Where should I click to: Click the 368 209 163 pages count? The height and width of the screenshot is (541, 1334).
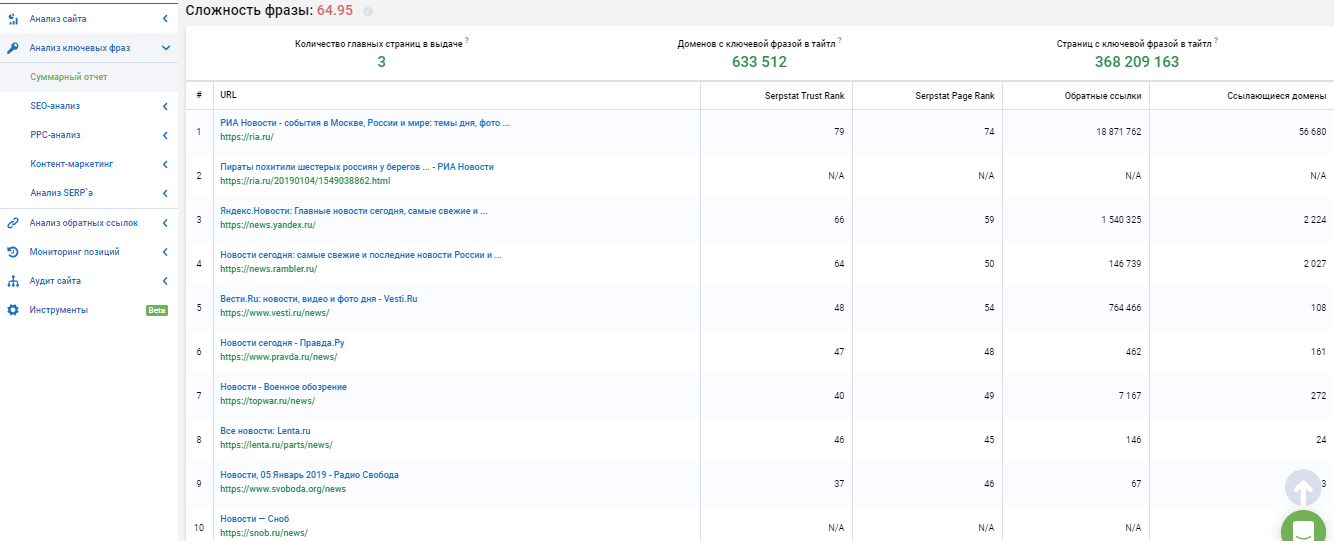(x=1137, y=62)
